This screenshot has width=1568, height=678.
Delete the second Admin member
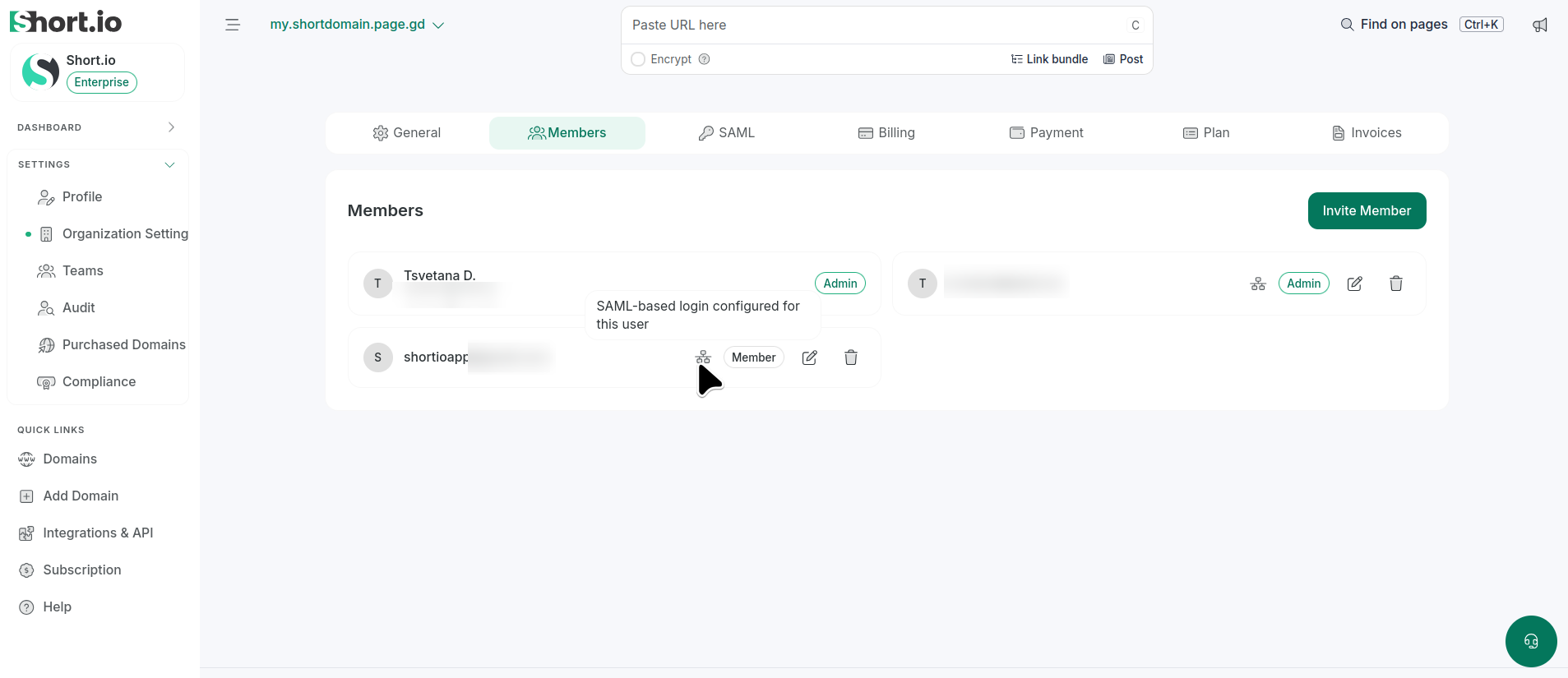[1396, 284]
